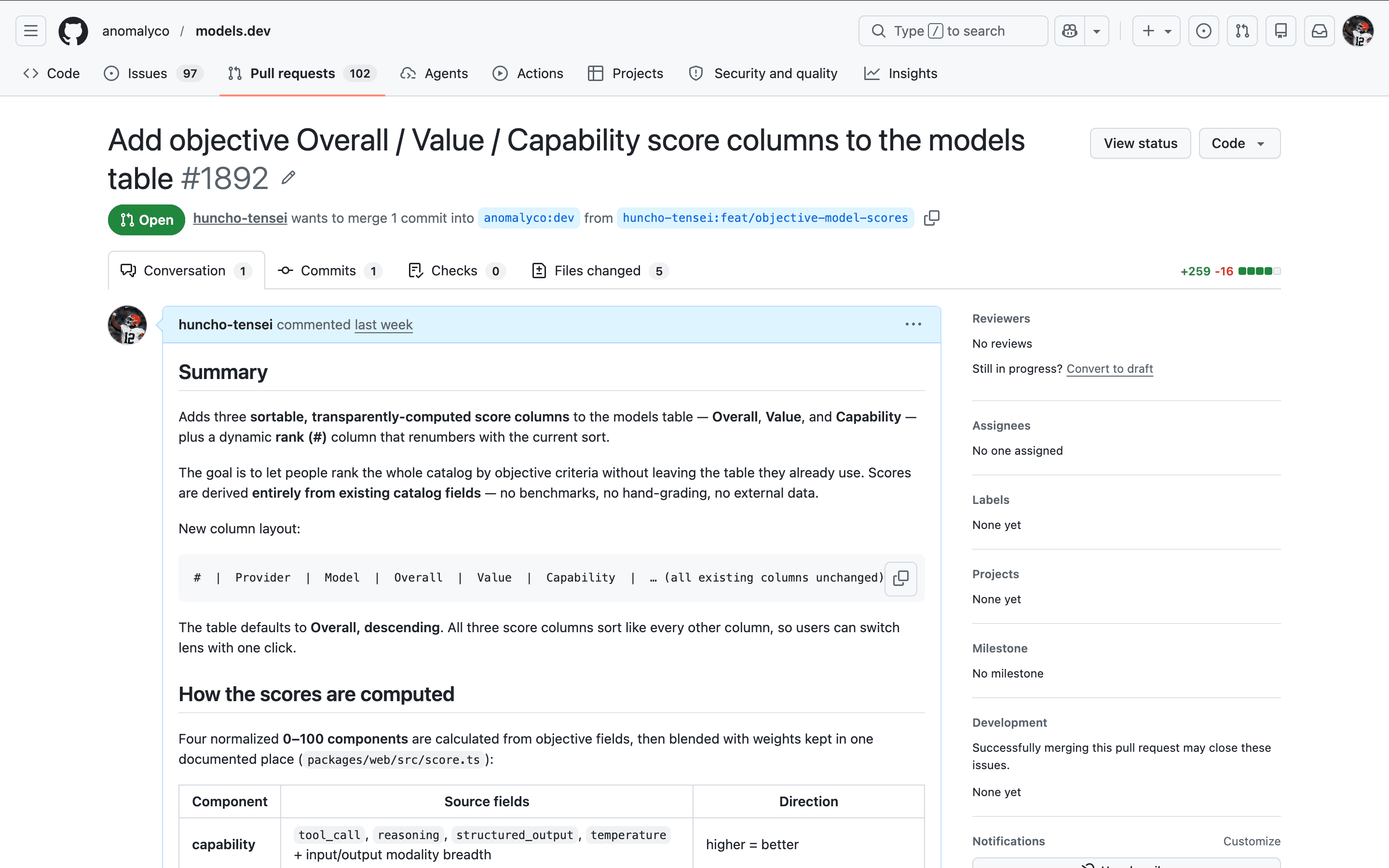Click the structured_output code label

[514, 835]
